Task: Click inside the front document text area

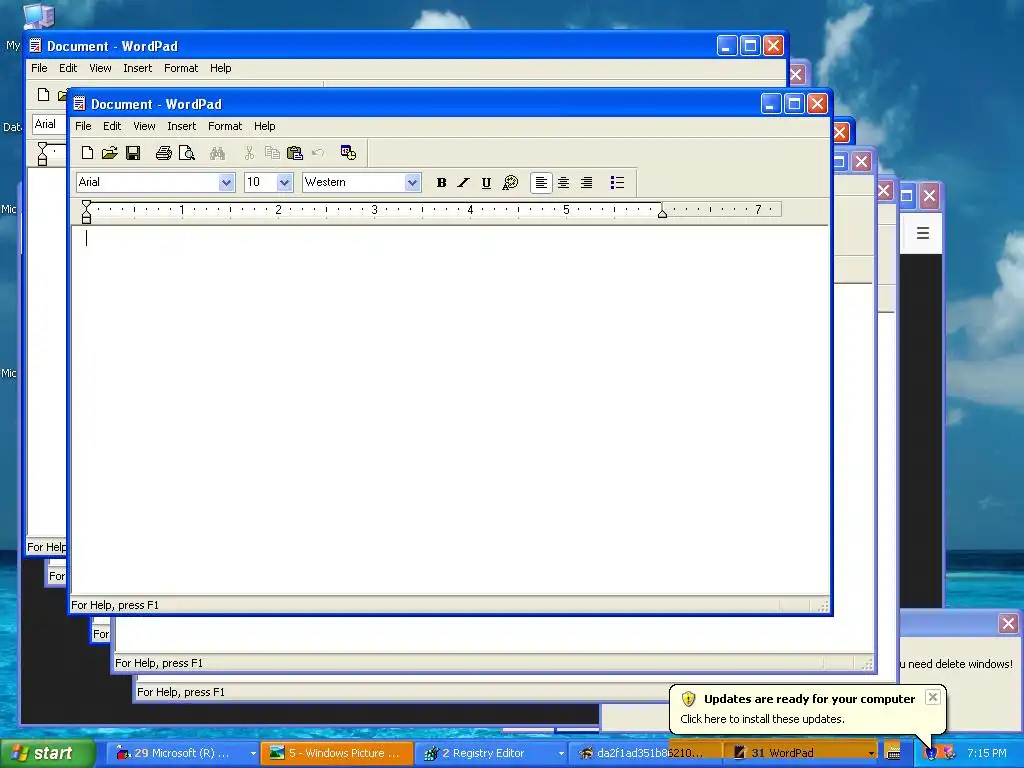Action: 449,410
